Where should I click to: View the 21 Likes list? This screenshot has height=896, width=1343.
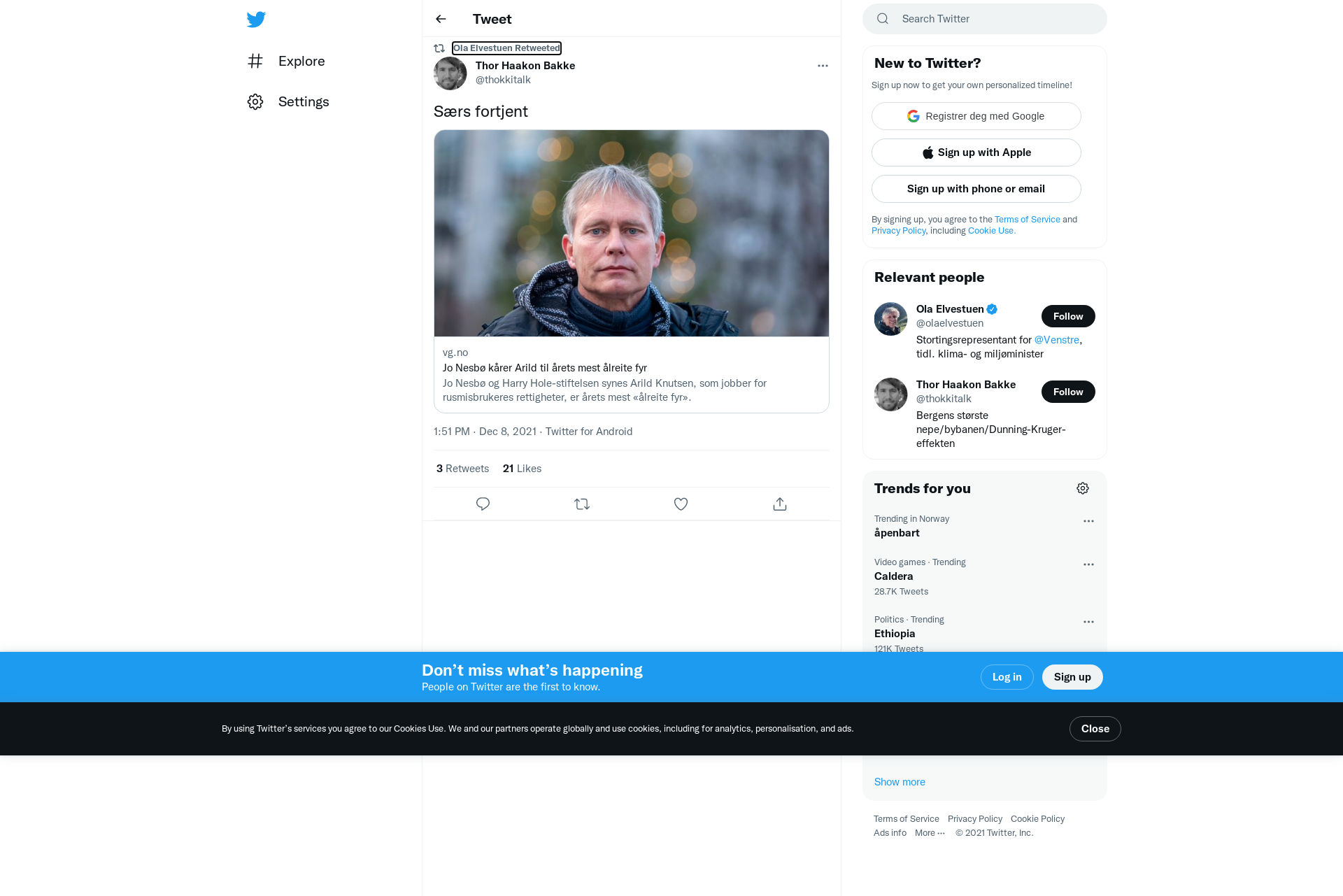pyautogui.click(x=522, y=469)
